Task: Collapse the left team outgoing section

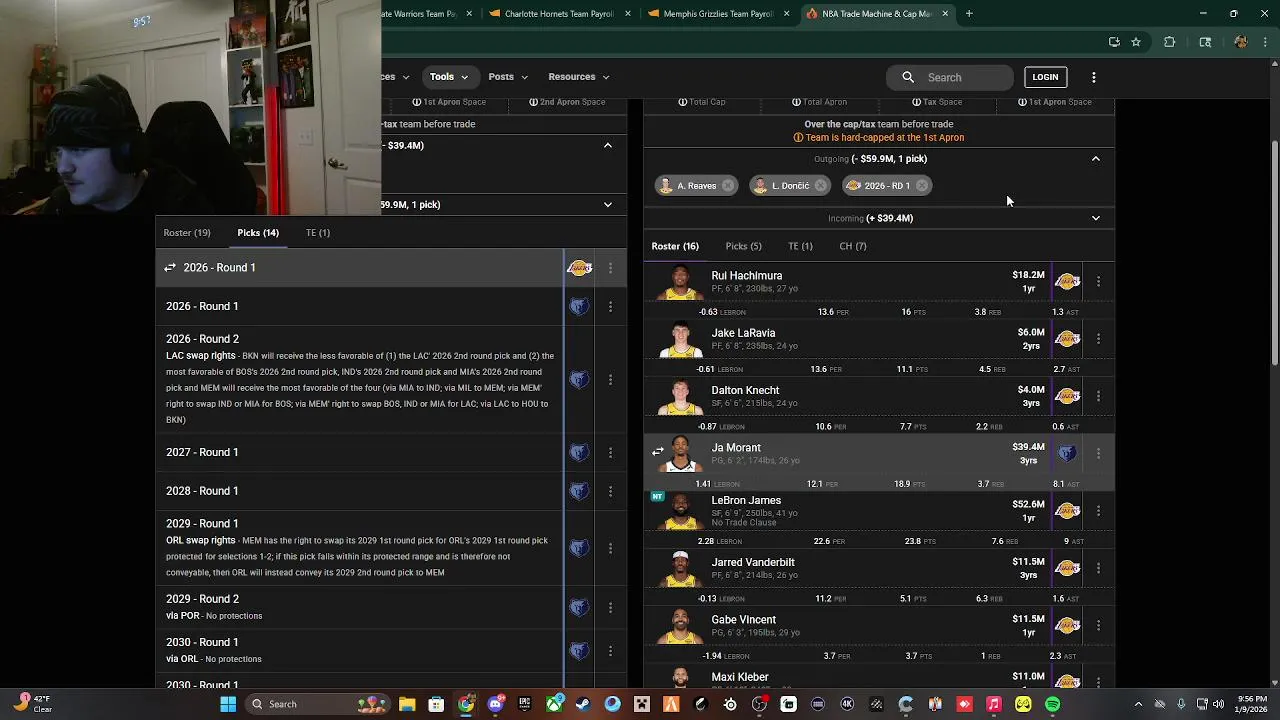Action: tap(608, 146)
